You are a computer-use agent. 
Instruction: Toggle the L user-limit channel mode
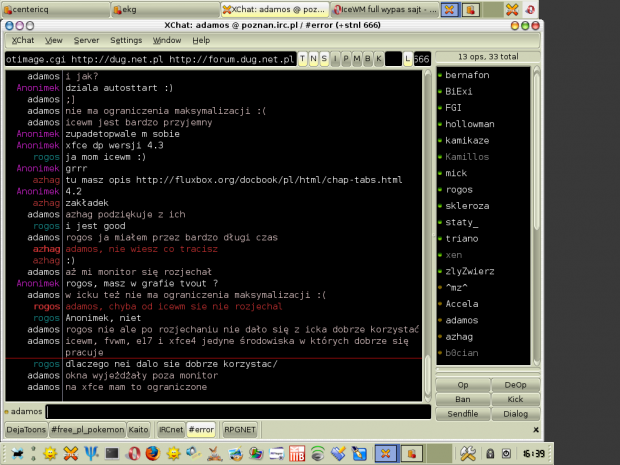408,59
